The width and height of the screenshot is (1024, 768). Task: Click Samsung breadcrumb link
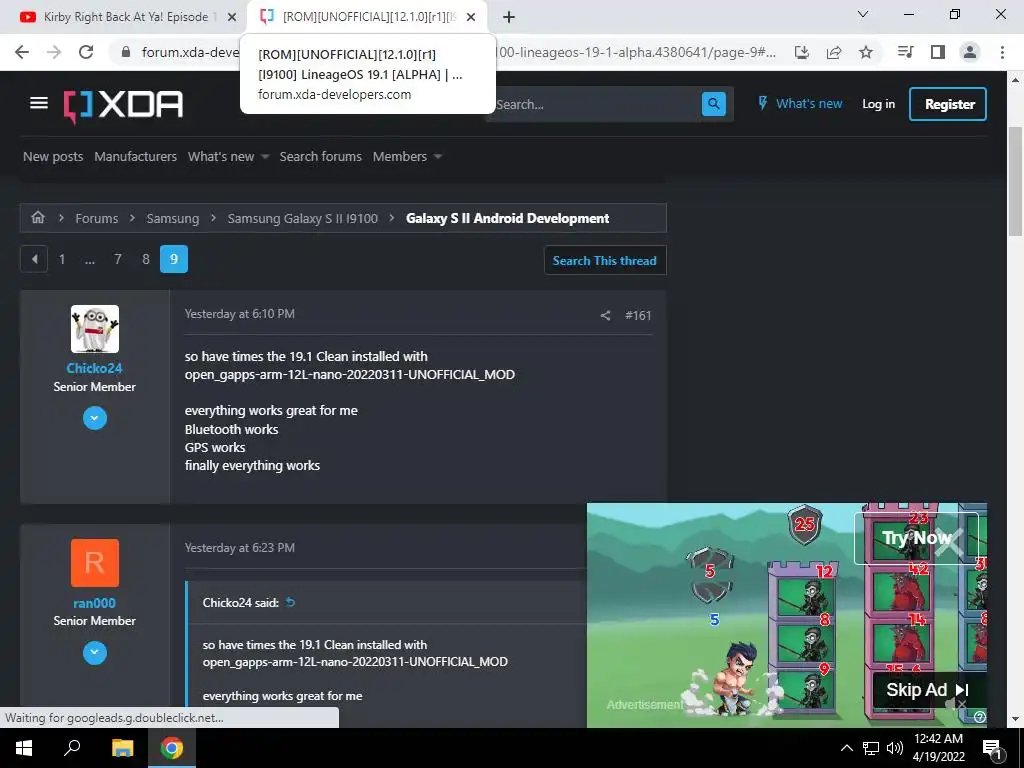(172, 218)
